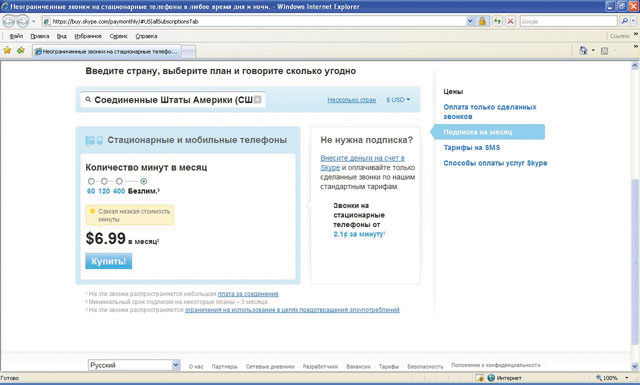Click the Интернет zone globe icon in status bar
The image size is (640, 385).
491,378
